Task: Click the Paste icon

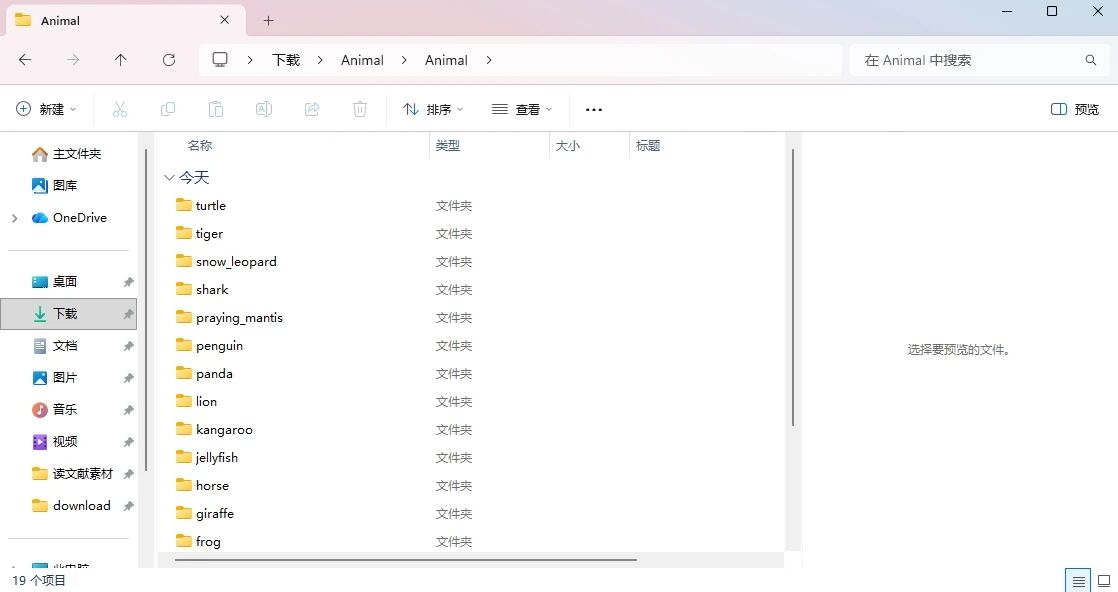Action: pos(216,109)
